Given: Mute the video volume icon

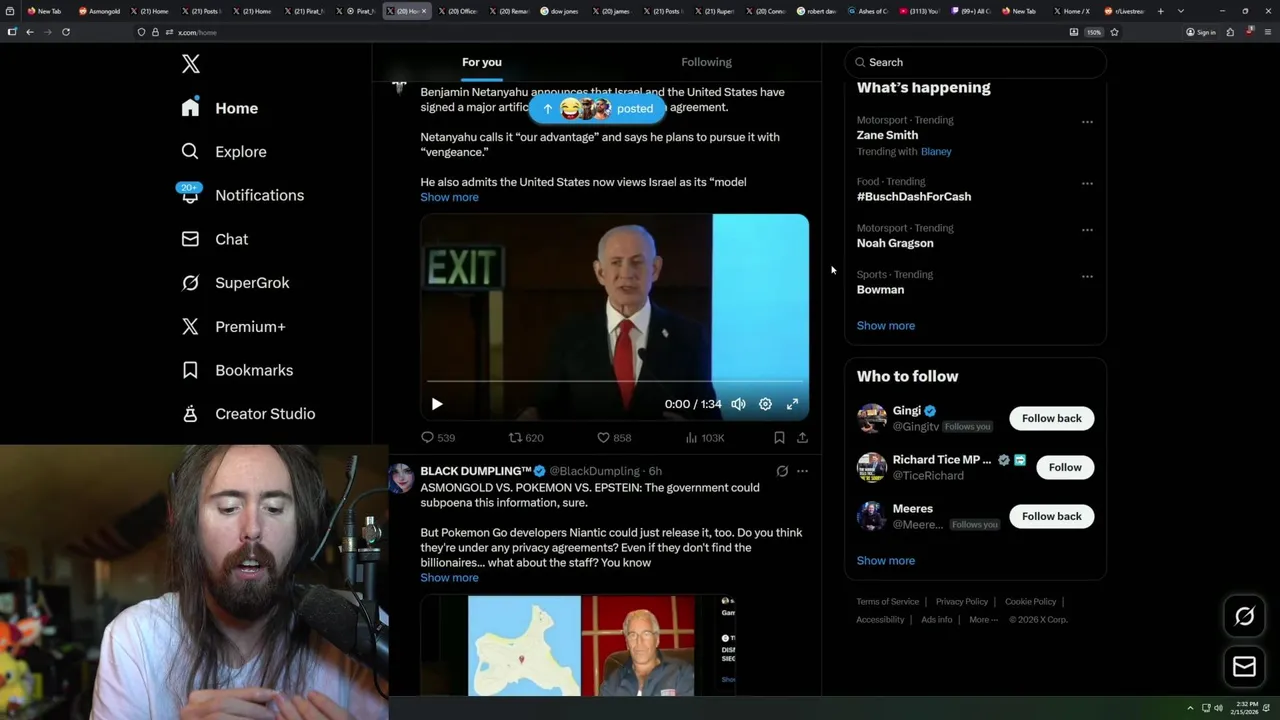Looking at the screenshot, I should tap(738, 404).
